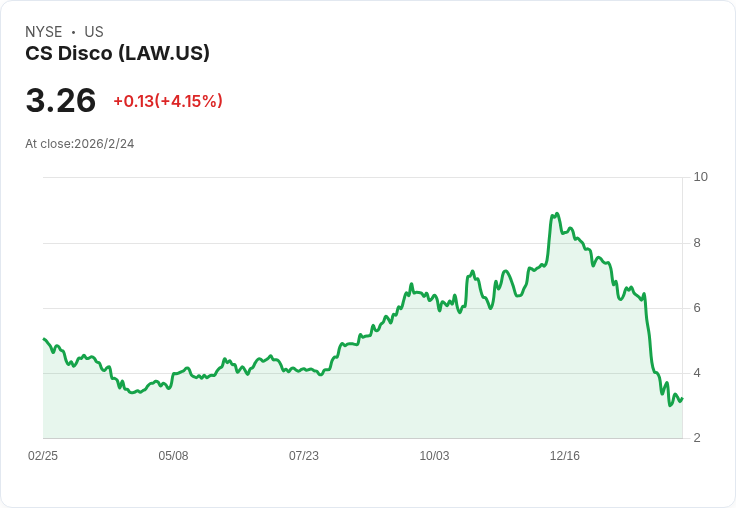Click the 2 price axis label
Viewport: 736px width, 508px height.
(697, 438)
